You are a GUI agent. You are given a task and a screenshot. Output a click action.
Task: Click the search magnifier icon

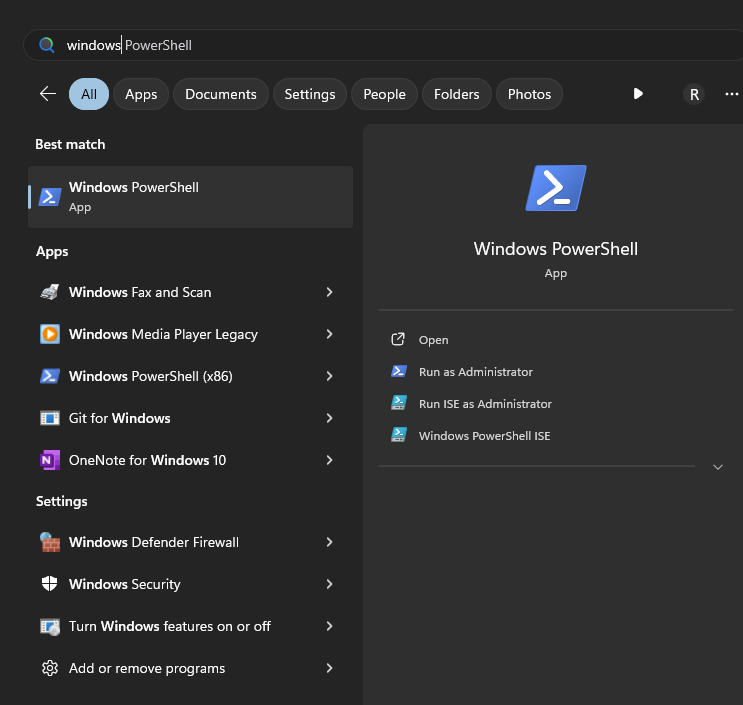pos(46,45)
